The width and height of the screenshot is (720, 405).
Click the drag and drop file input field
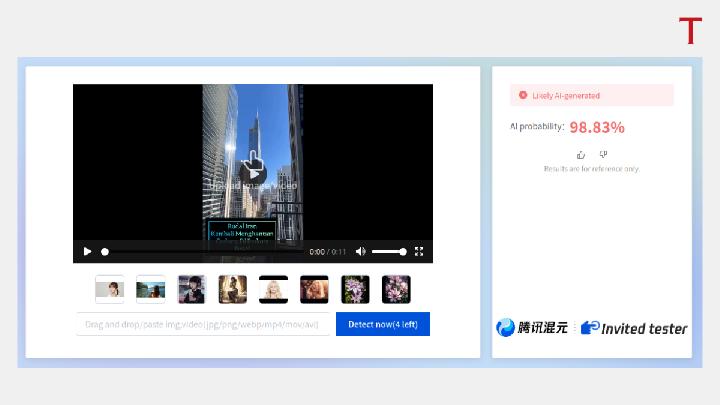(202, 324)
